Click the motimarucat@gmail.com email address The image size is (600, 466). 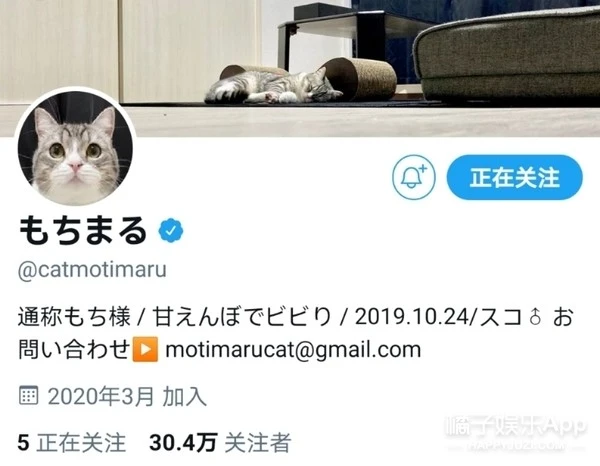coord(293,350)
